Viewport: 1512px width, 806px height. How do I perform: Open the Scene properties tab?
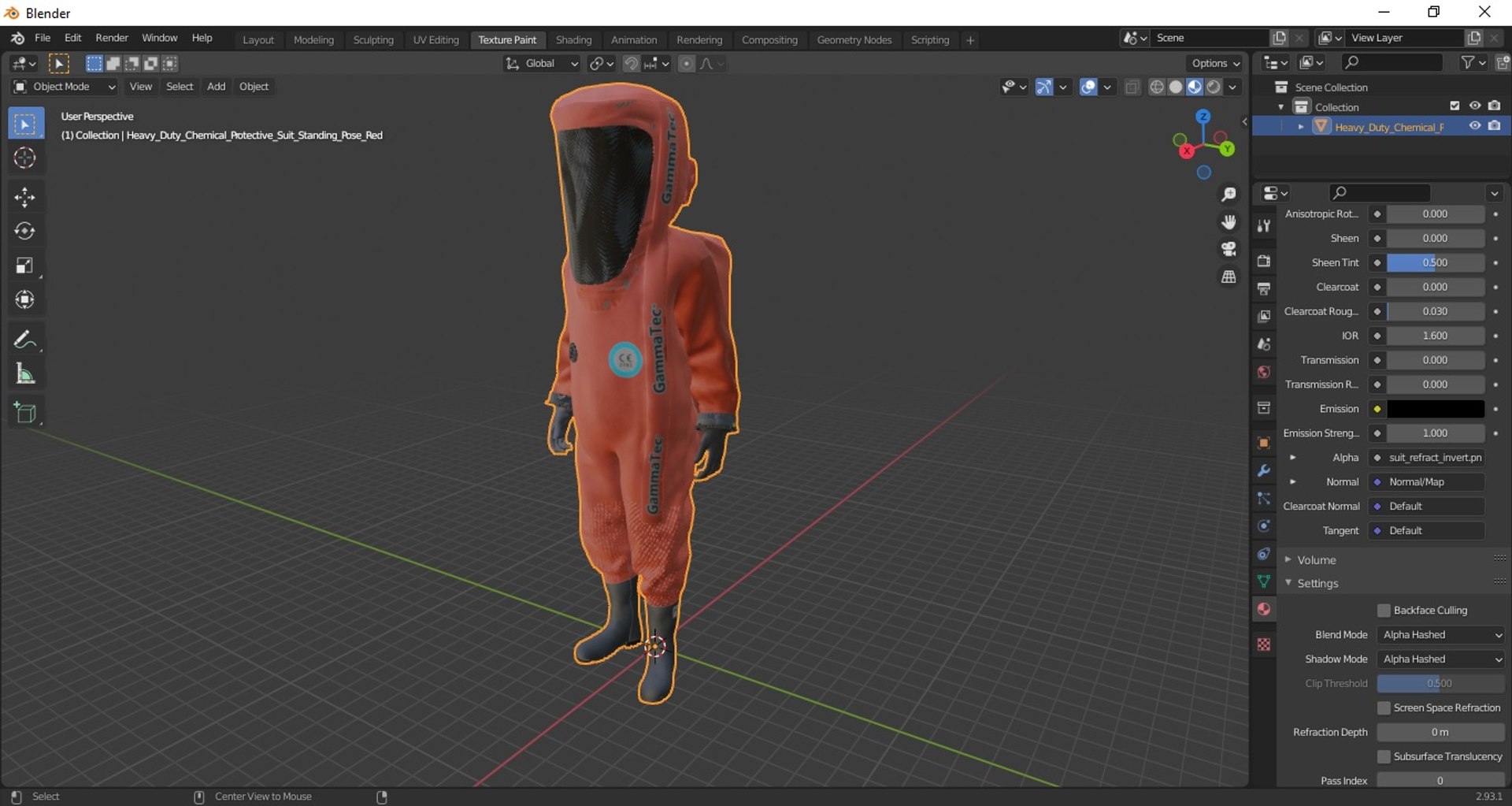1264,344
